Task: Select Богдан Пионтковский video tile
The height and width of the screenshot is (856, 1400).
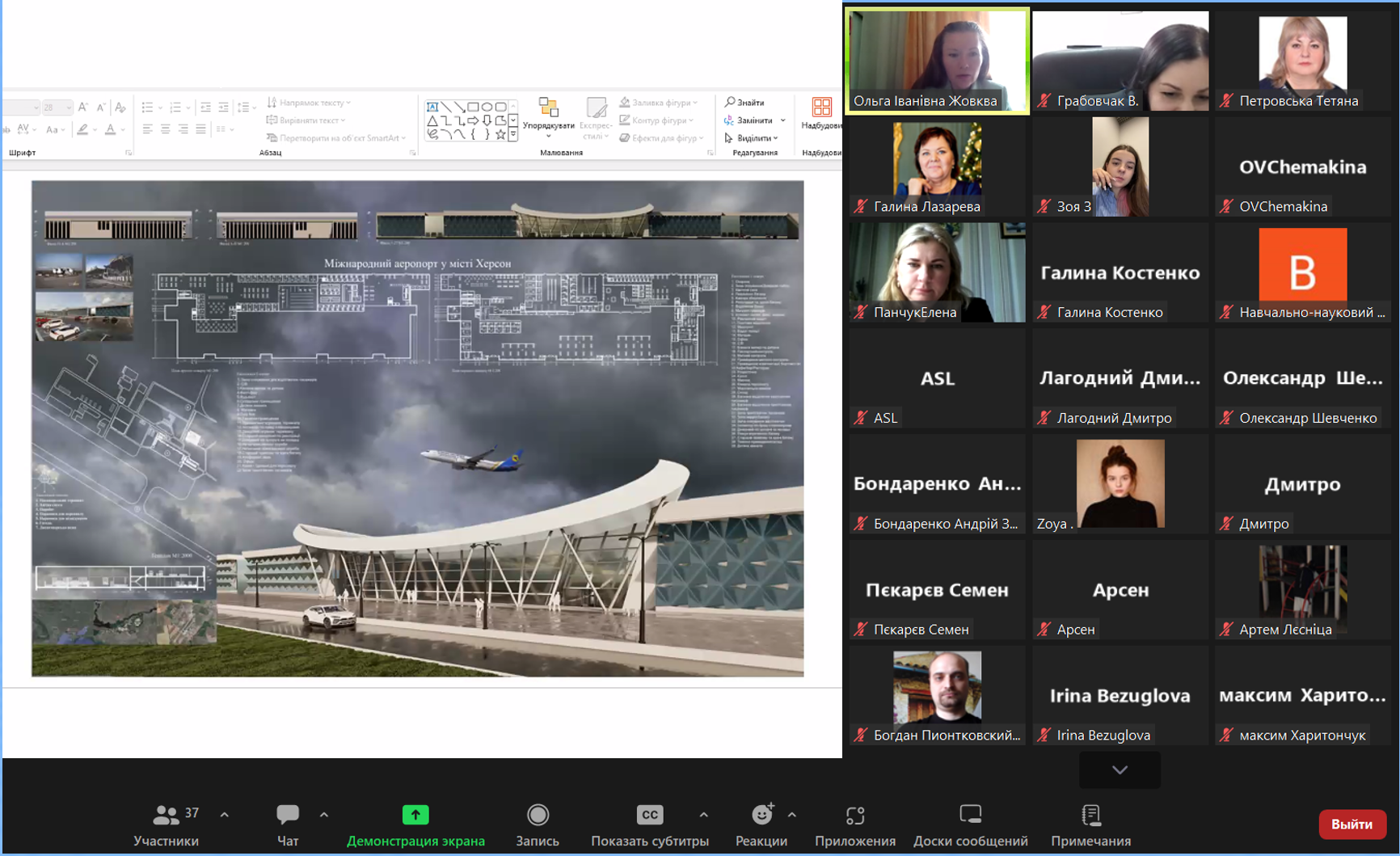Action: 938,695
